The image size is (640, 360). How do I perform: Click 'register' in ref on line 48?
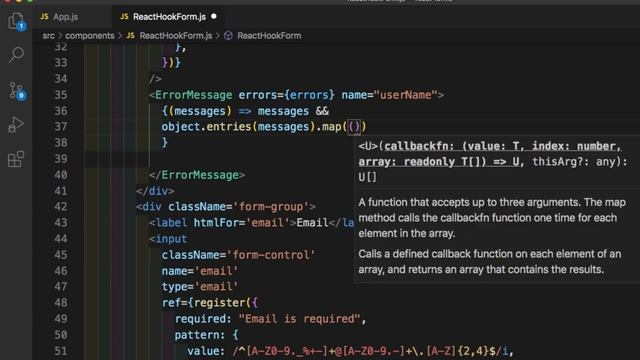click(219, 303)
